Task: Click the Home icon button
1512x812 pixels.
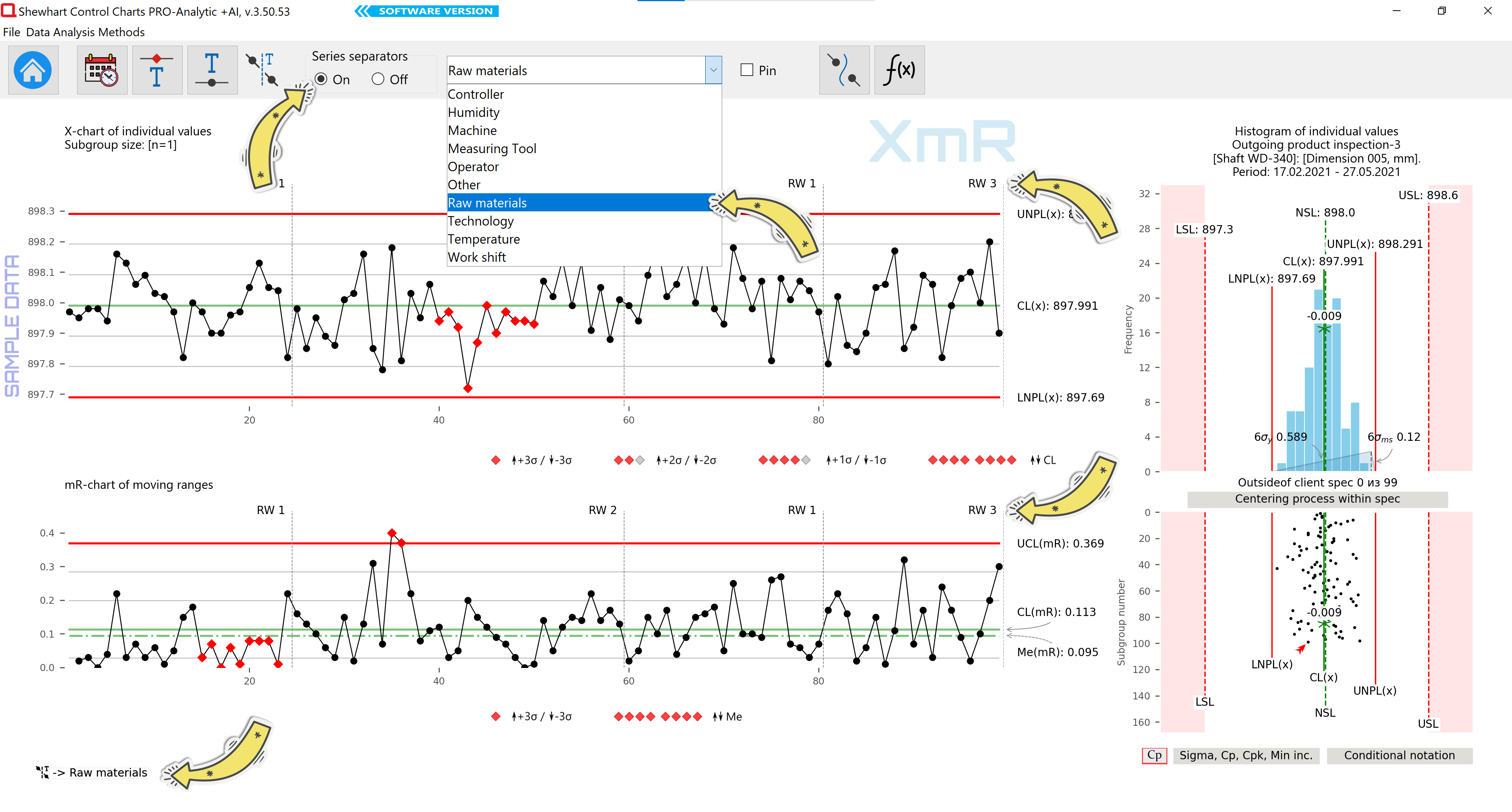Action: click(x=33, y=70)
